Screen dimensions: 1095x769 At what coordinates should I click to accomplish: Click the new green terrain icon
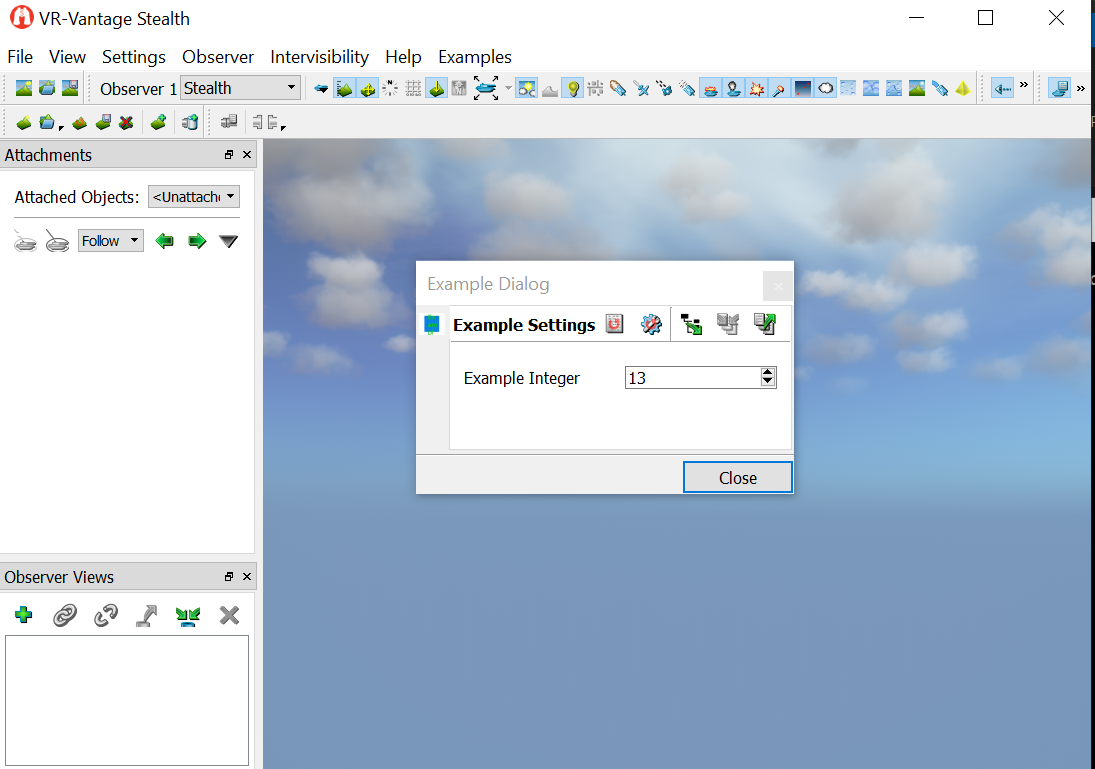pos(24,123)
